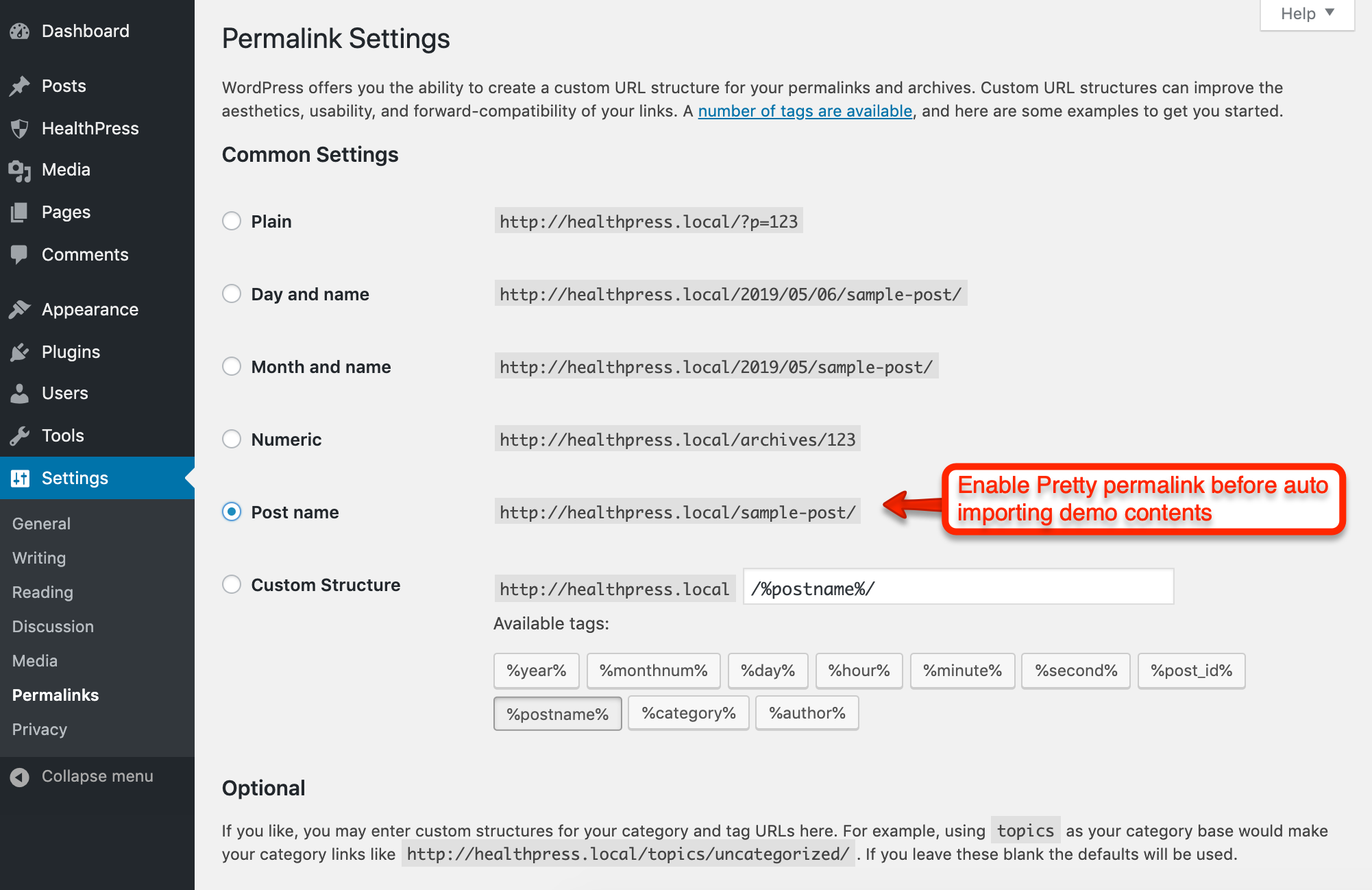The image size is (1372, 890).
Task: Click the Posts pushpin icon
Action: 20,86
